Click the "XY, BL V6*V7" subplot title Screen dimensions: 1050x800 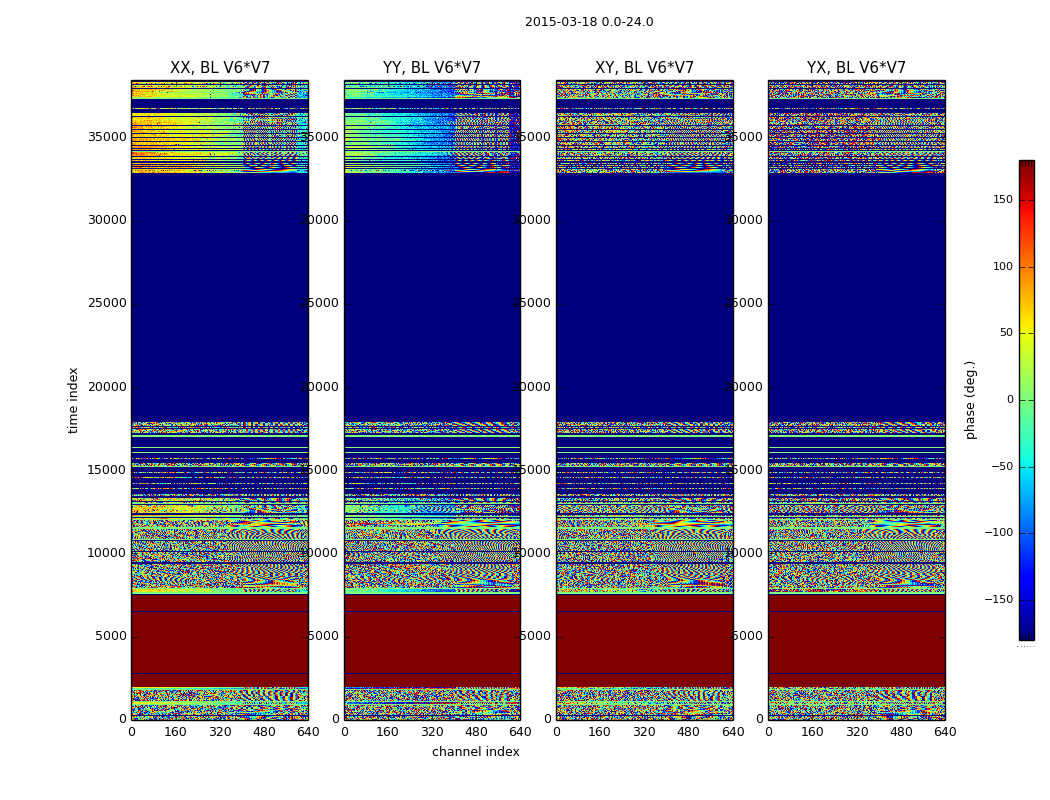click(x=644, y=68)
